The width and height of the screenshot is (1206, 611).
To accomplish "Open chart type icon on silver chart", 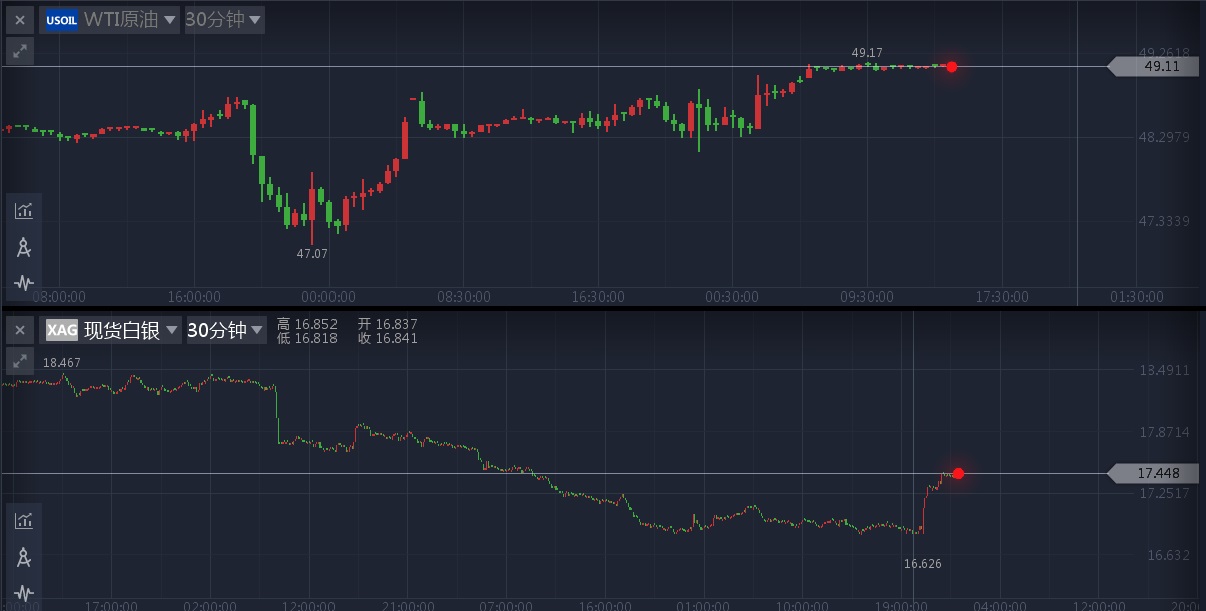I will [x=24, y=520].
